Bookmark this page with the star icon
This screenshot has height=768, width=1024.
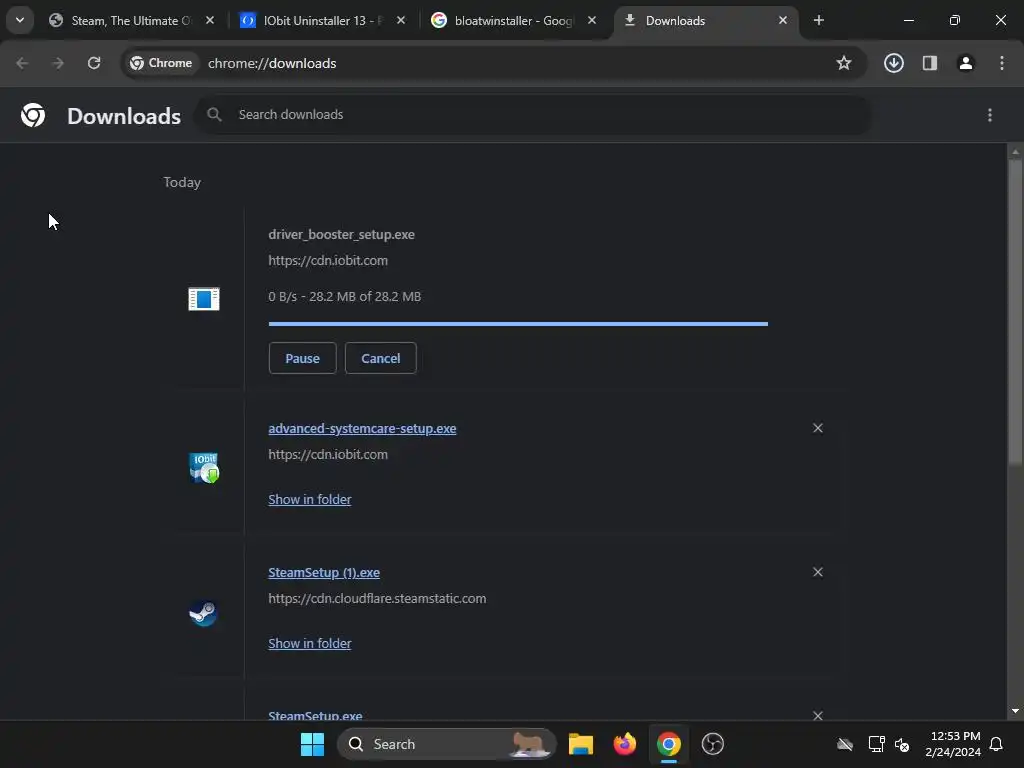[x=844, y=63]
